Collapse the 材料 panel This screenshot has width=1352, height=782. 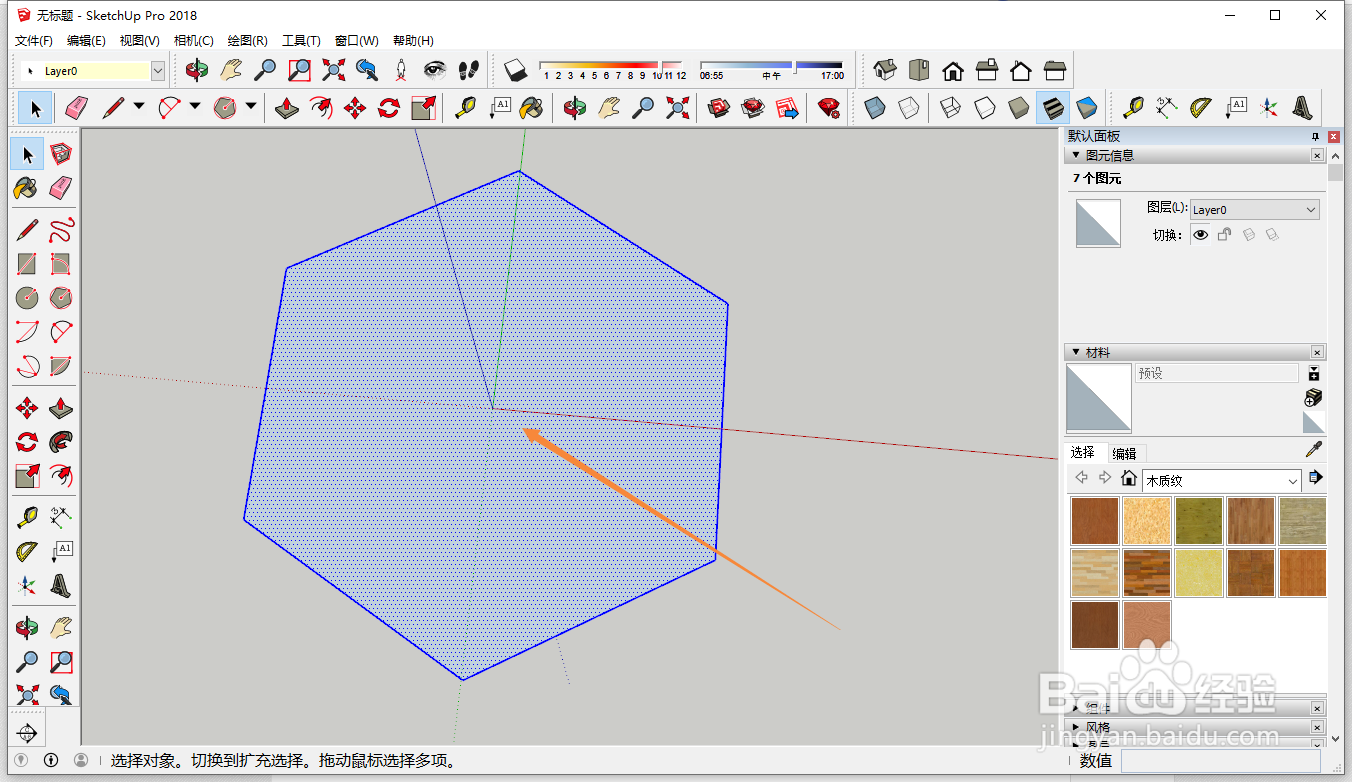click(1076, 352)
